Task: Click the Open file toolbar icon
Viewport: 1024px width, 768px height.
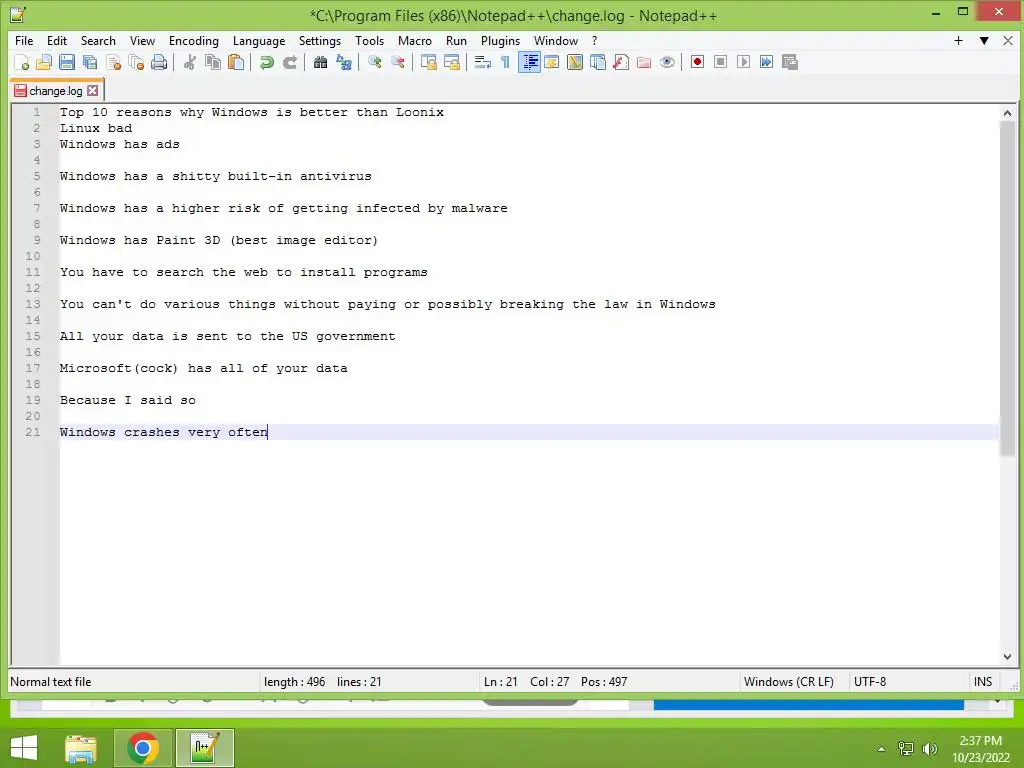Action: coord(44,62)
